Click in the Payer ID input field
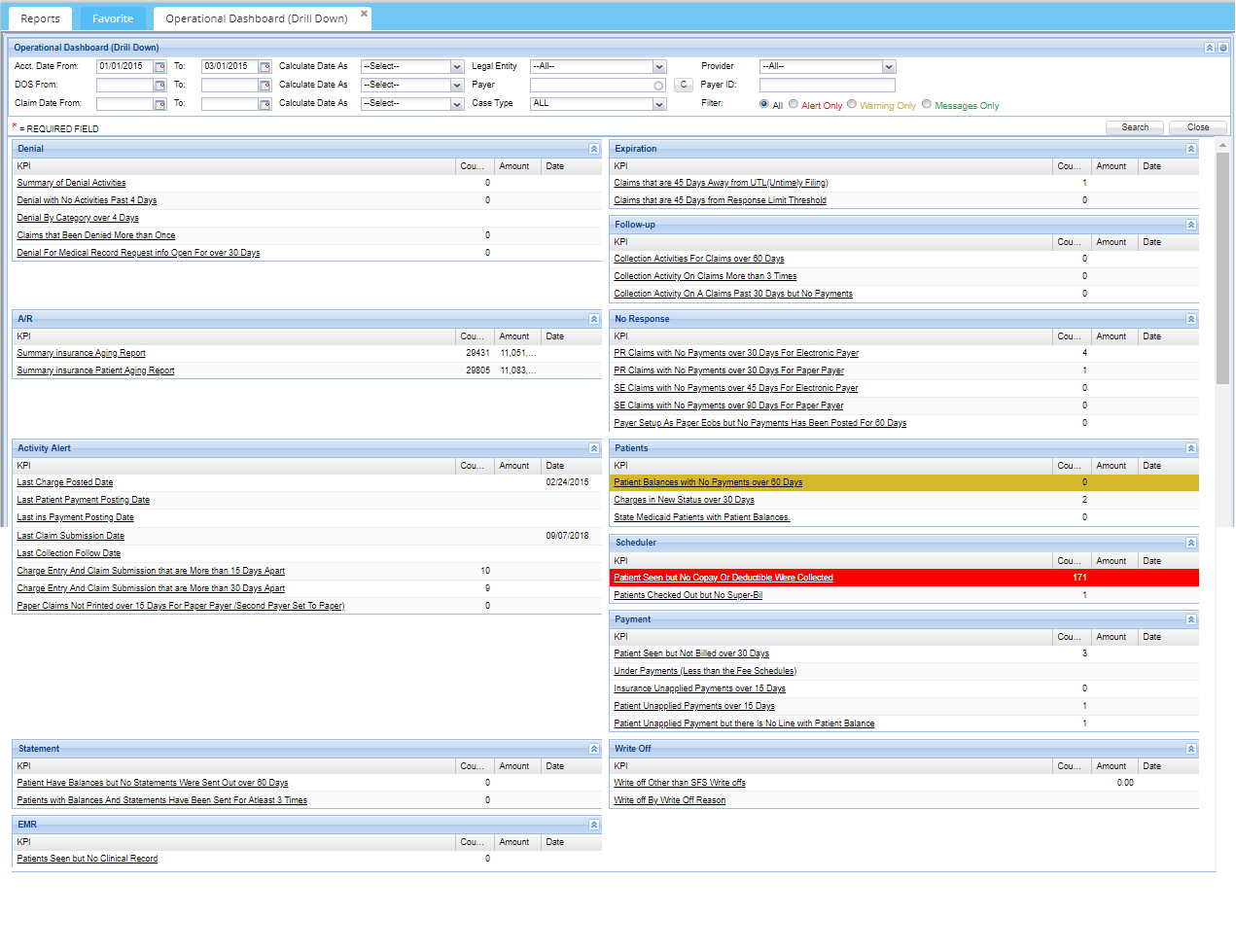Image resolution: width=1236 pixels, height=952 pixels. (x=827, y=85)
